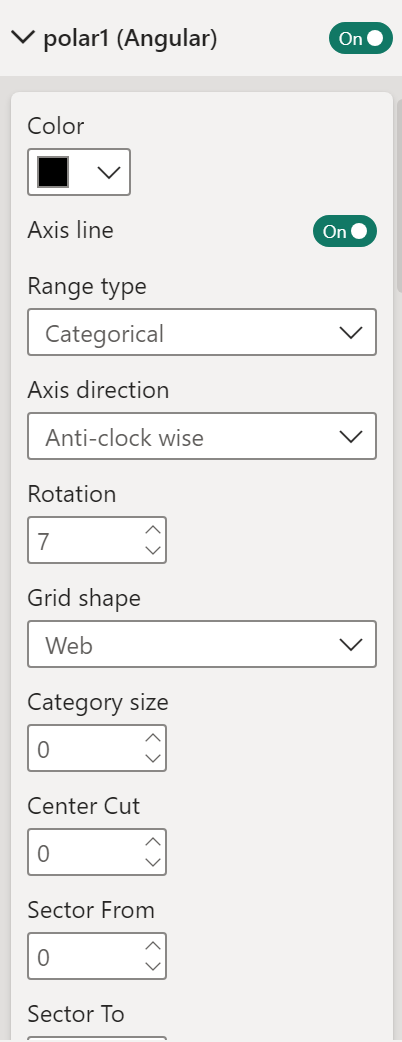Click the Center Cut input field
This screenshot has width=402, height=1042.
85,852
